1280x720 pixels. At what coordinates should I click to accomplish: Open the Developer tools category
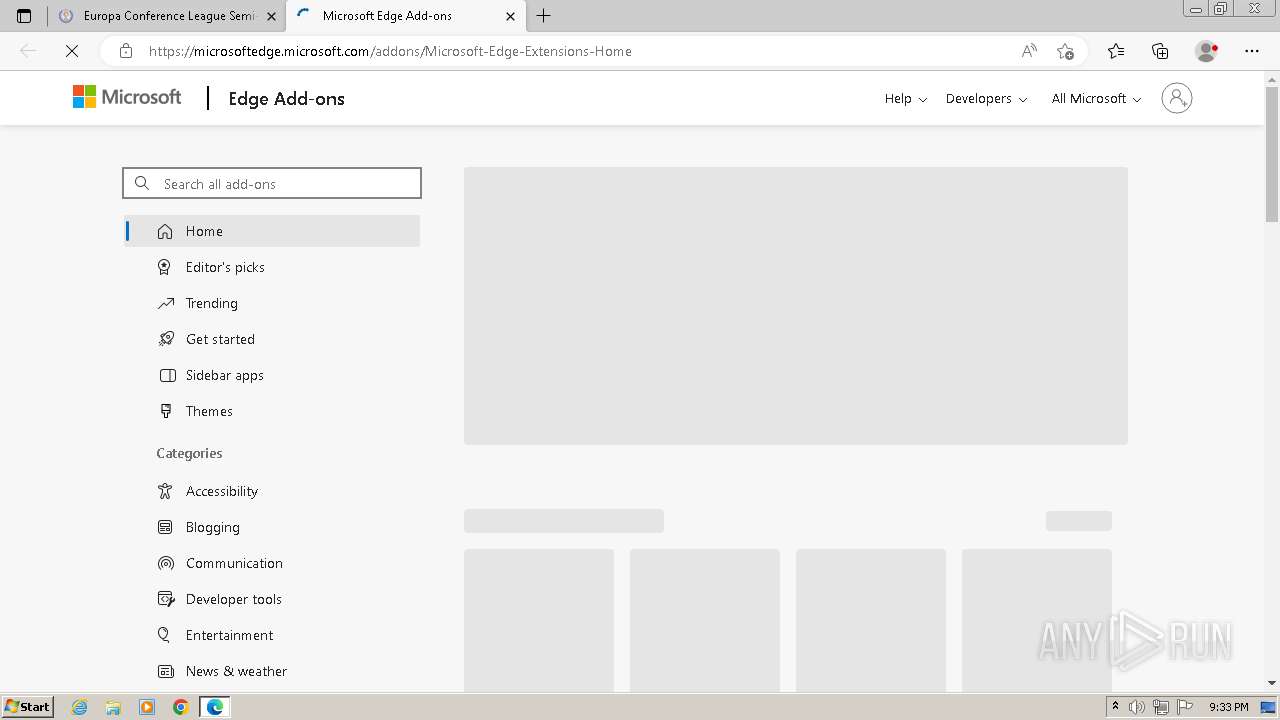(272, 599)
